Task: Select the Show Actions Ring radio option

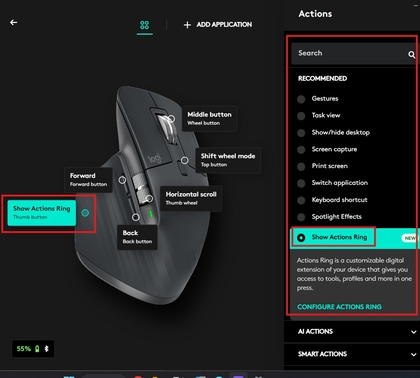Action: (x=301, y=238)
